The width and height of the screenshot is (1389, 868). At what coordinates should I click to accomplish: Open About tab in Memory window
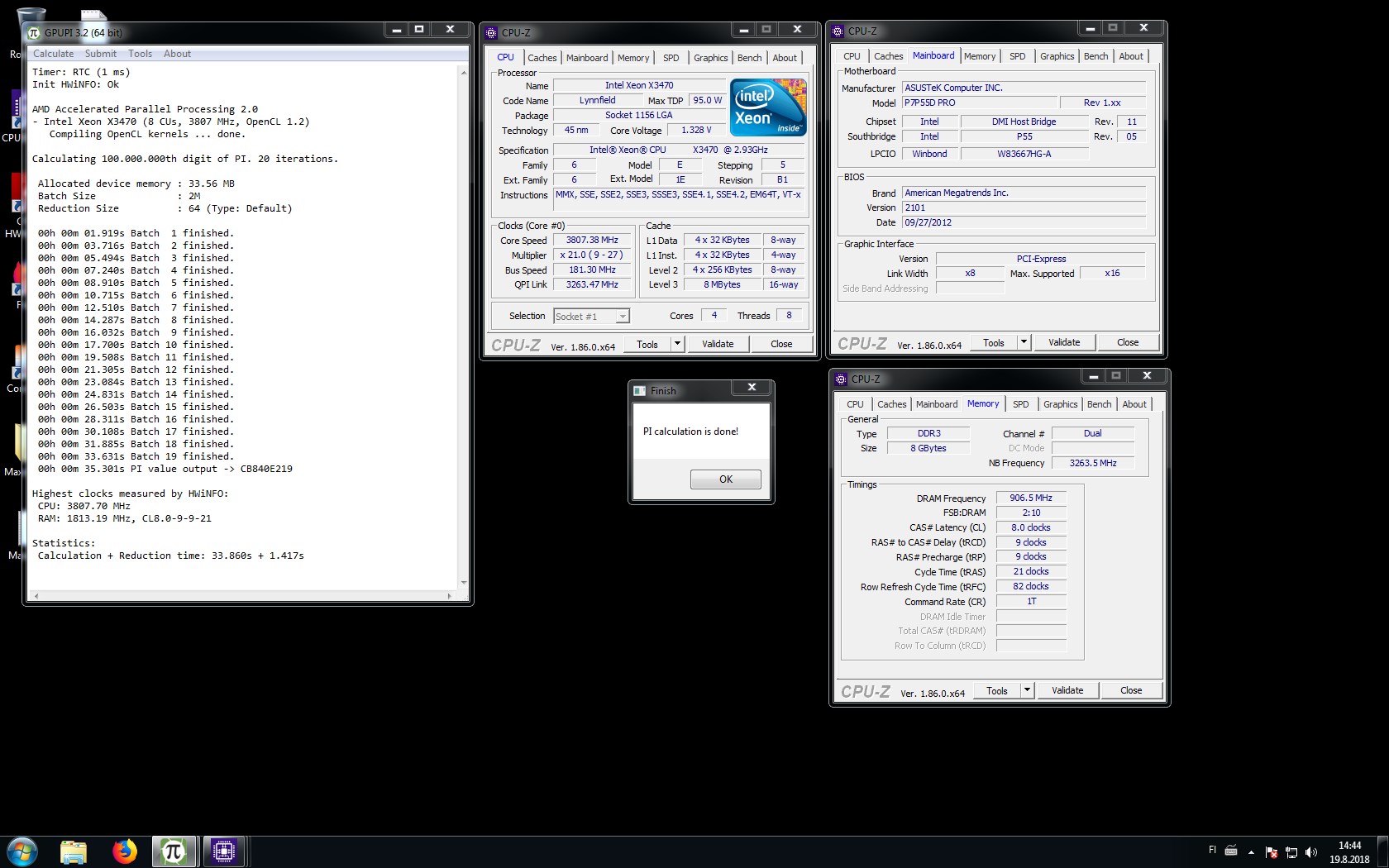coord(1134,404)
